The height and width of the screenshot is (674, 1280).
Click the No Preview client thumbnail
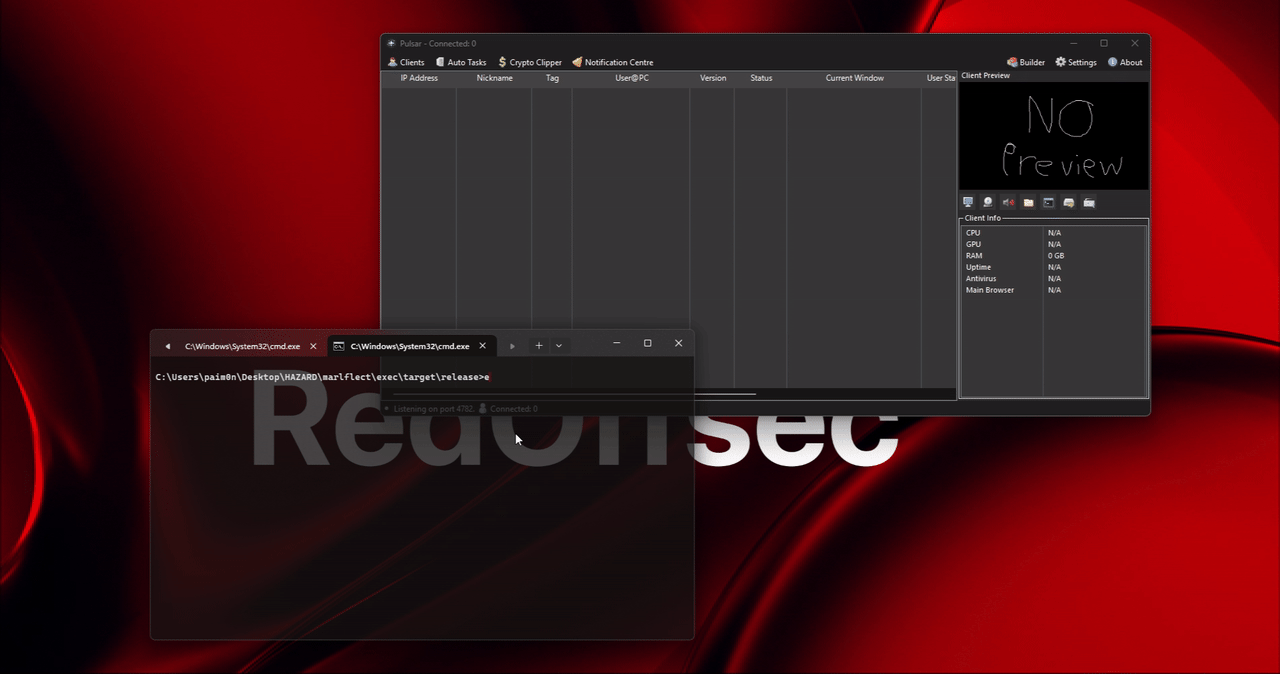(x=1054, y=136)
